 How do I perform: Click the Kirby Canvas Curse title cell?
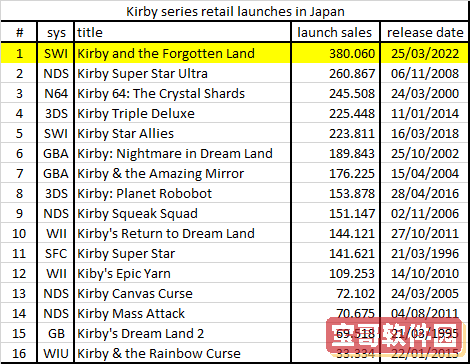pos(183,293)
